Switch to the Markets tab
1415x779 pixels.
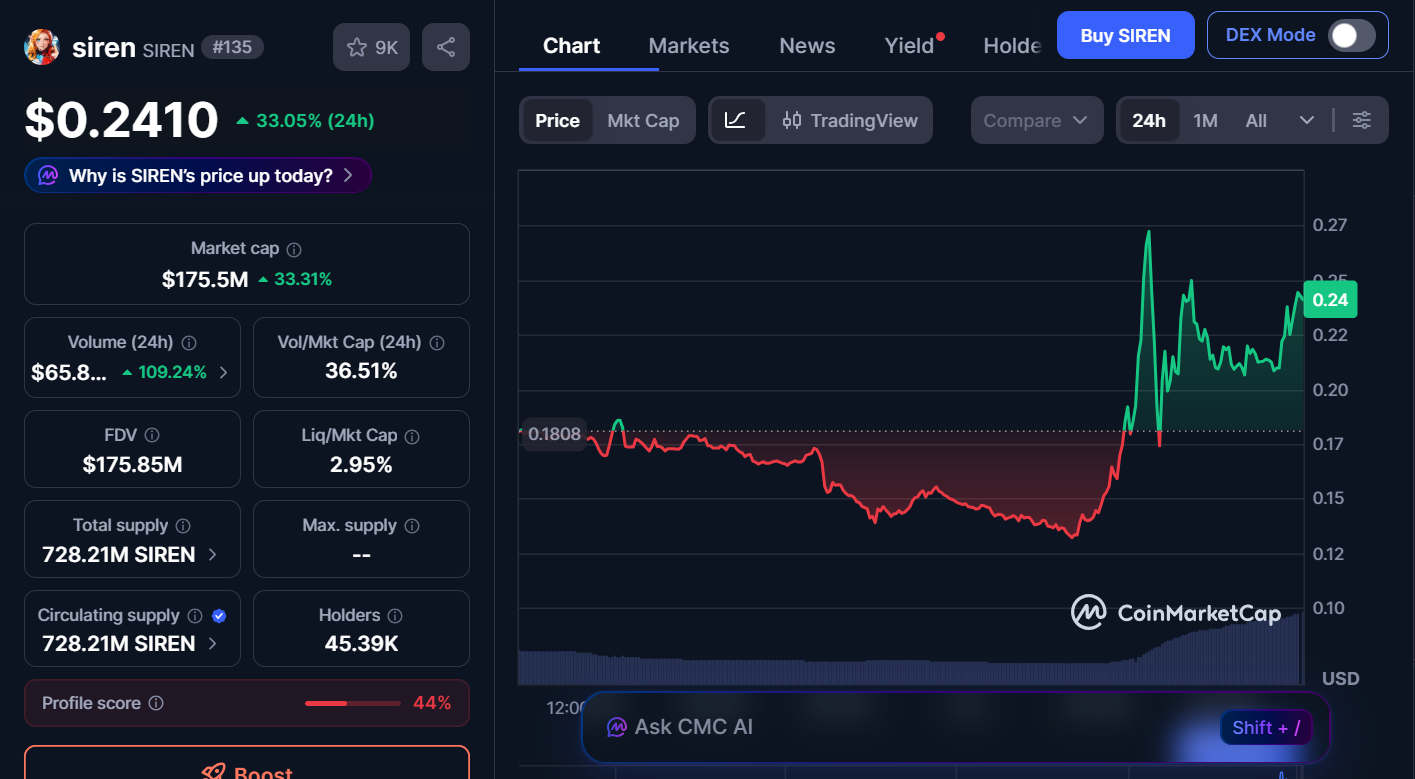[x=688, y=45]
